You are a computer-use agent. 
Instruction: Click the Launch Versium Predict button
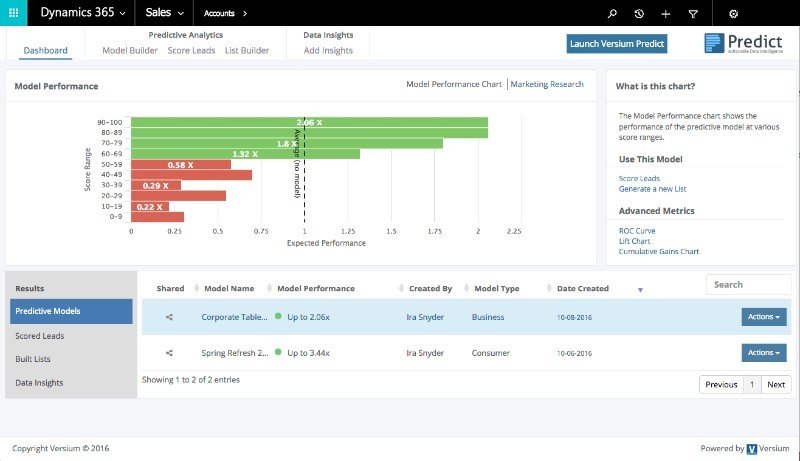coord(617,44)
